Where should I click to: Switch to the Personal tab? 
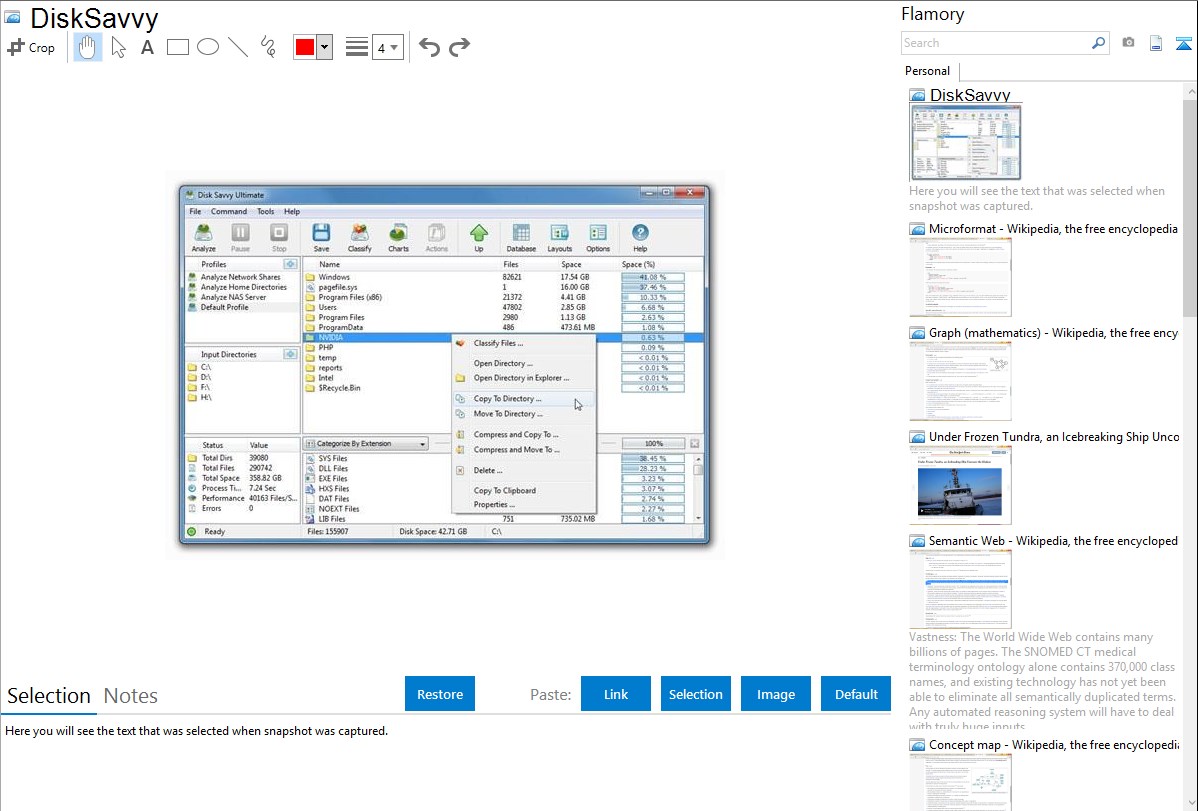pyautogui.click(x=928, y=71)
